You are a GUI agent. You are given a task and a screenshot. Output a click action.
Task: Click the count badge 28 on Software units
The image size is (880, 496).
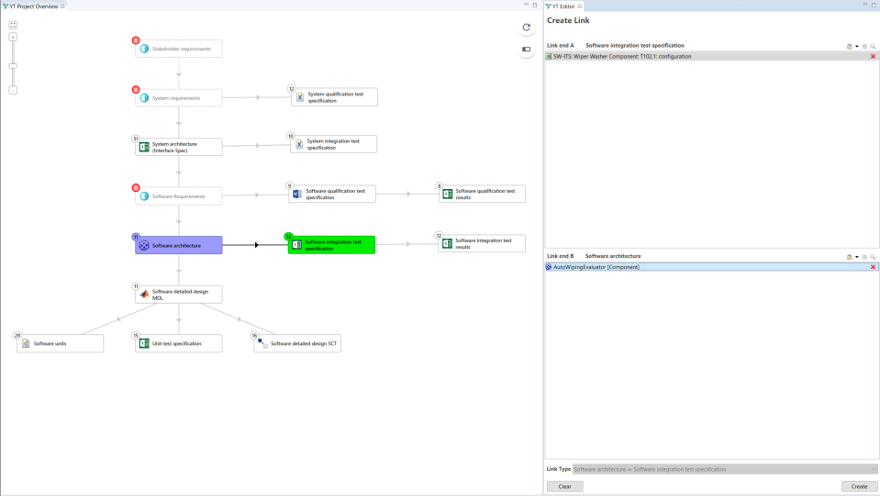click(x=17, y=335)
